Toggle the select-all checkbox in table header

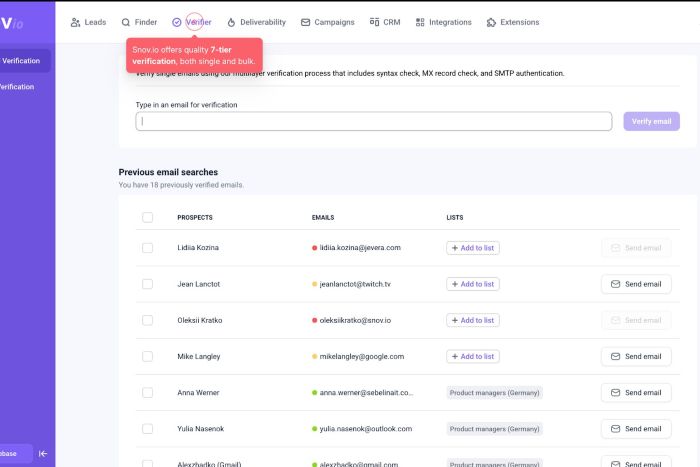(148, 217)
